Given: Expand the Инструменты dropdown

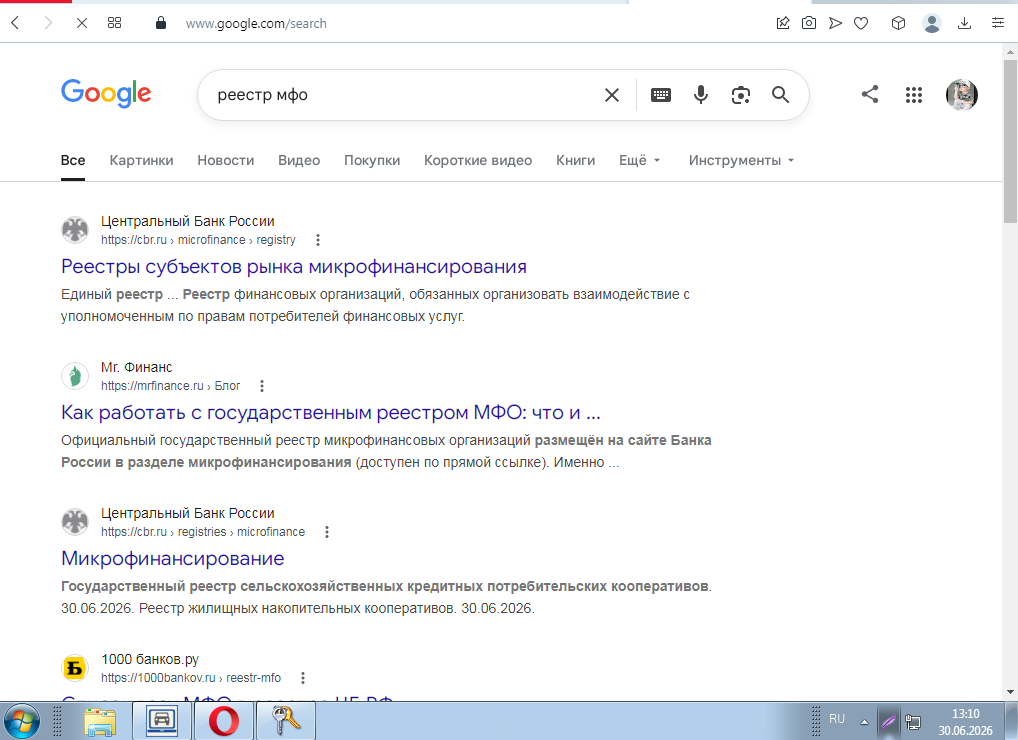Looking at the screenshot, I should (741, 160).
